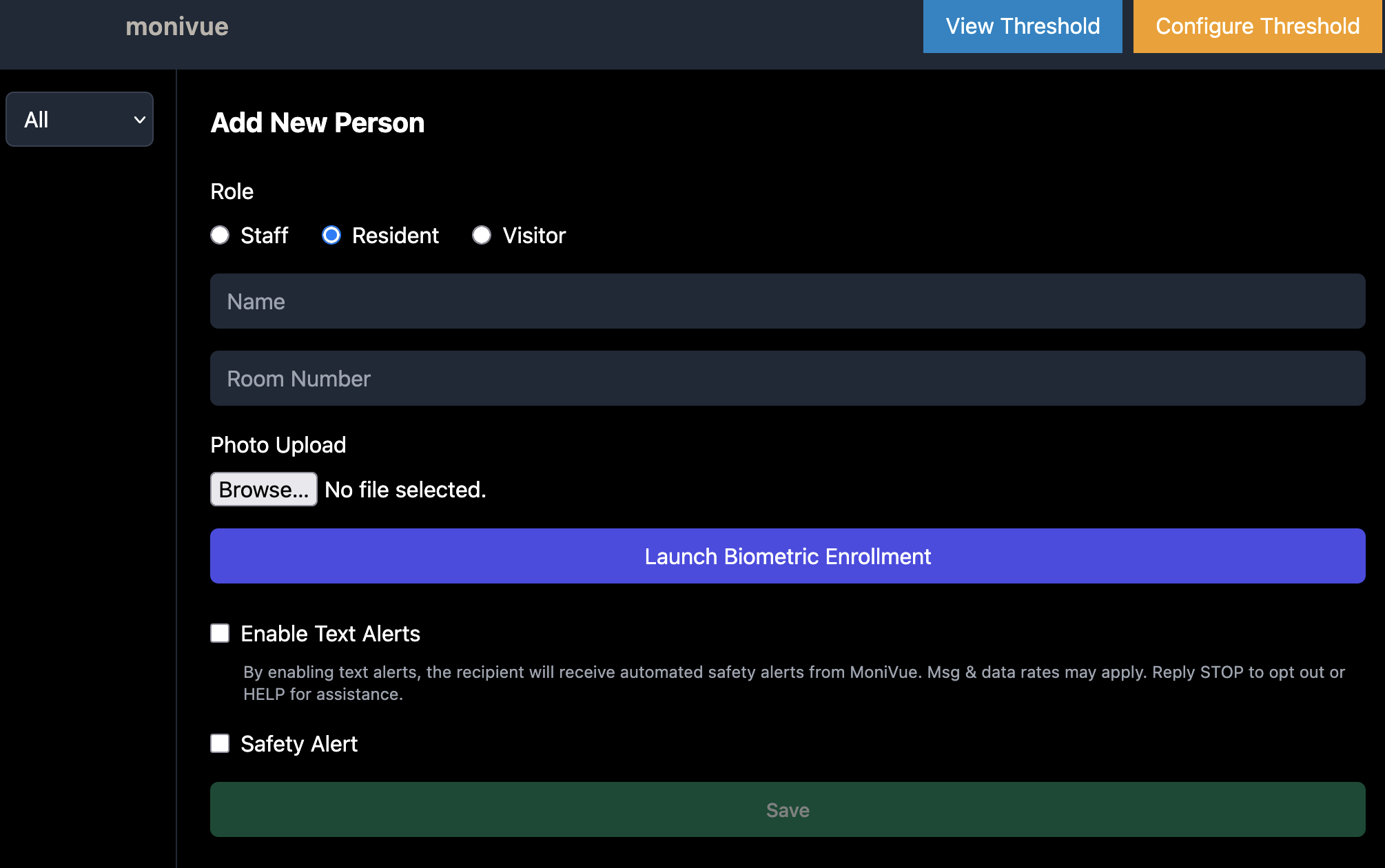Viewport: 1385px width, 868px height.
Task: Launch Biometric Enrollment
Action: [x=787, y=556]
